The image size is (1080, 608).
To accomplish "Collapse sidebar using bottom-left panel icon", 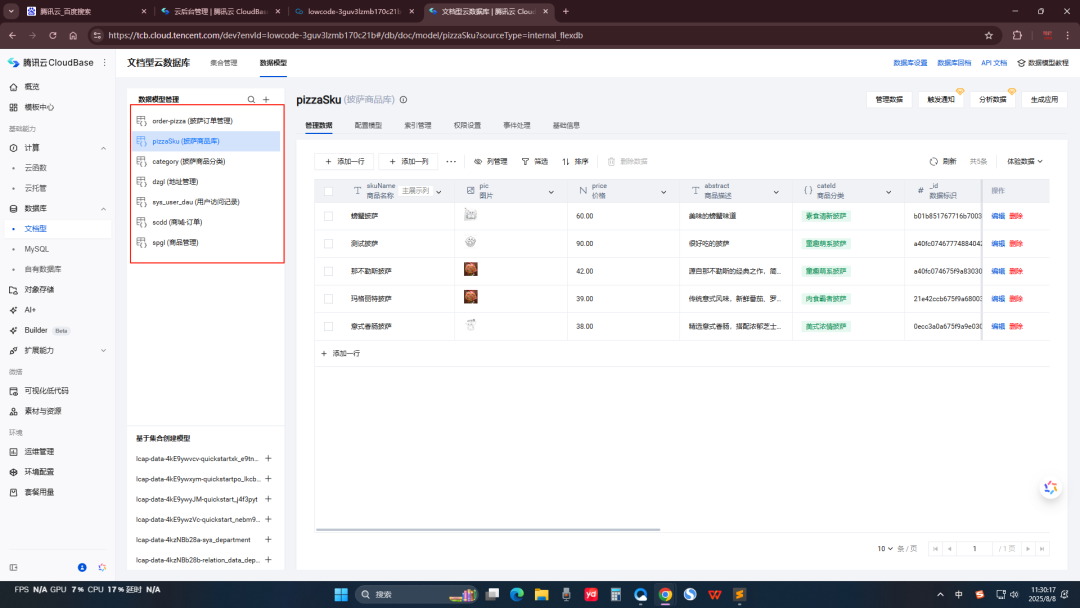I will click(x=13, y=567).
